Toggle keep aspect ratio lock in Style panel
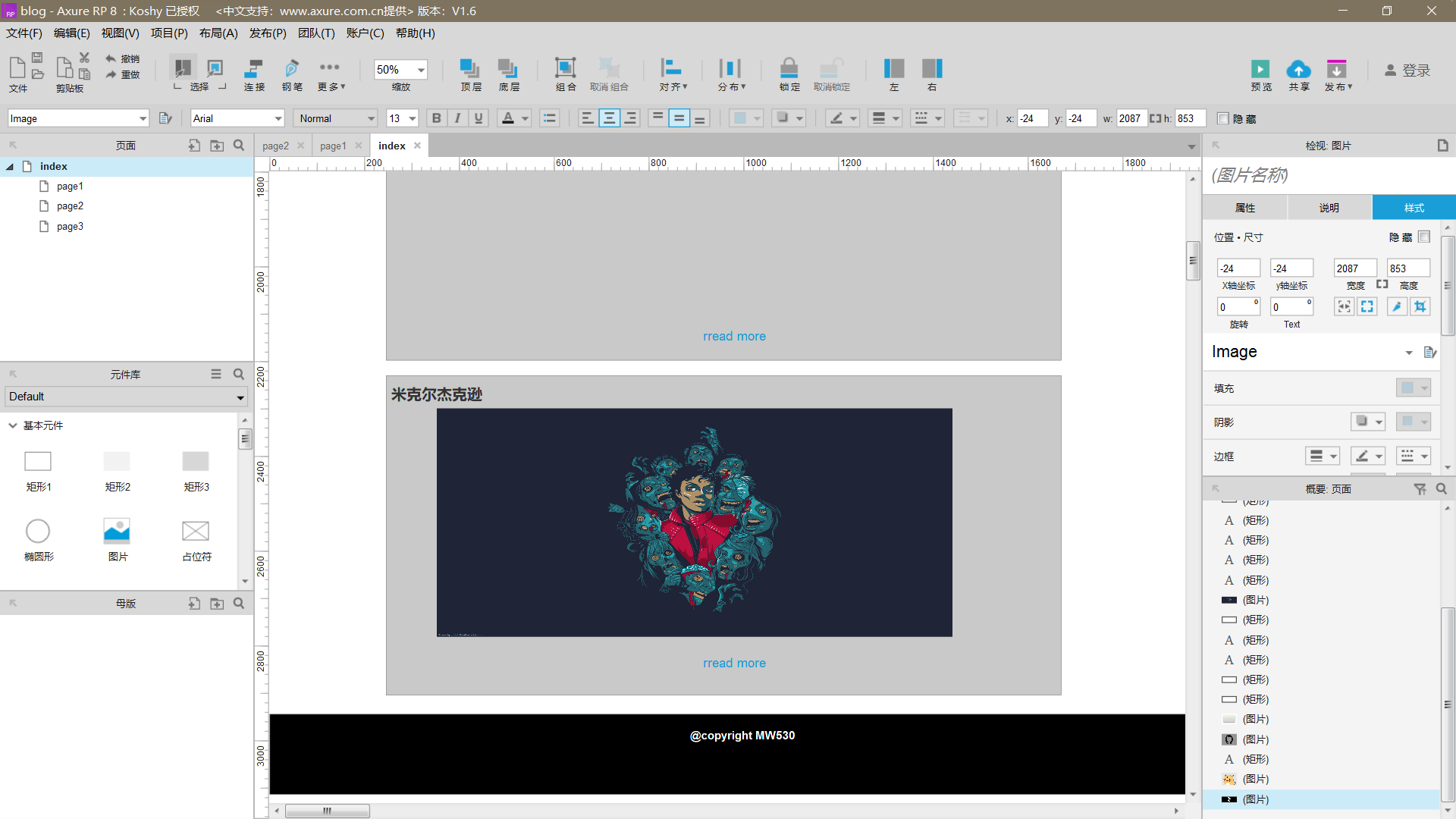The height and width of the screenshot is (819, 1456). pos(1382,284)
